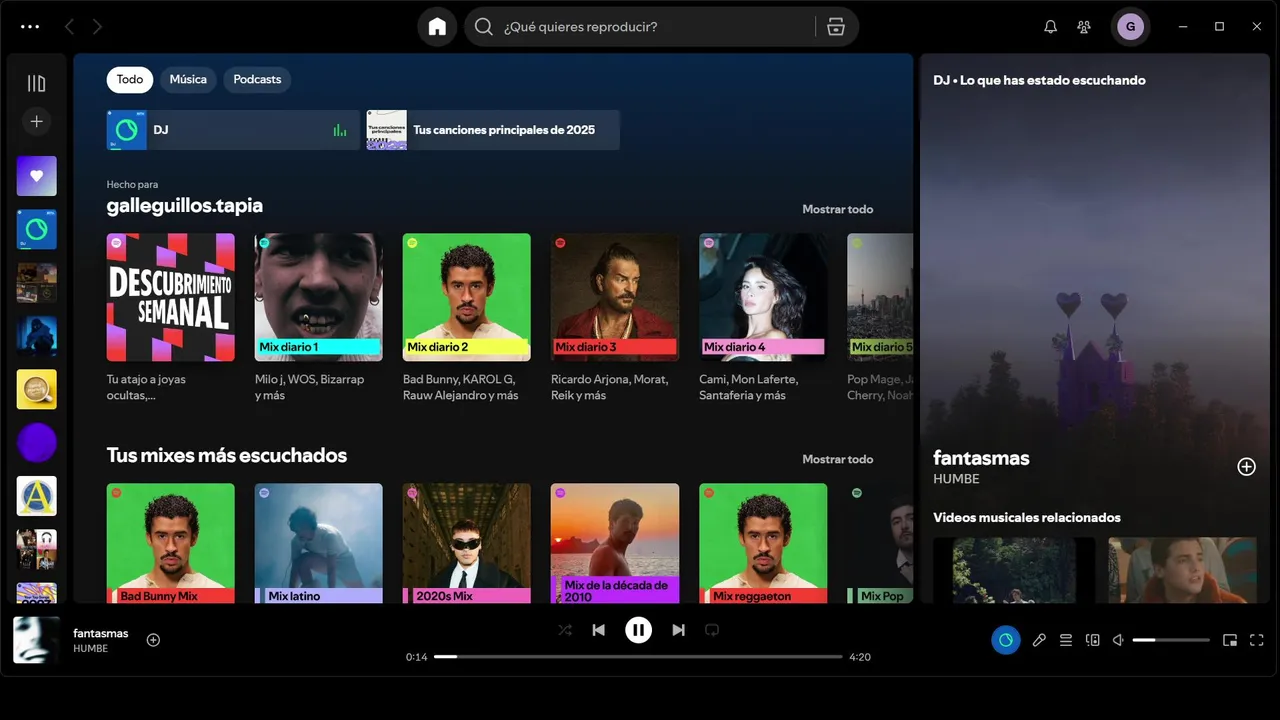Click into the ¿Qué quieres reproducir? field
Viewport: 1280px width, 720px height.
click(x=655, y=27)
